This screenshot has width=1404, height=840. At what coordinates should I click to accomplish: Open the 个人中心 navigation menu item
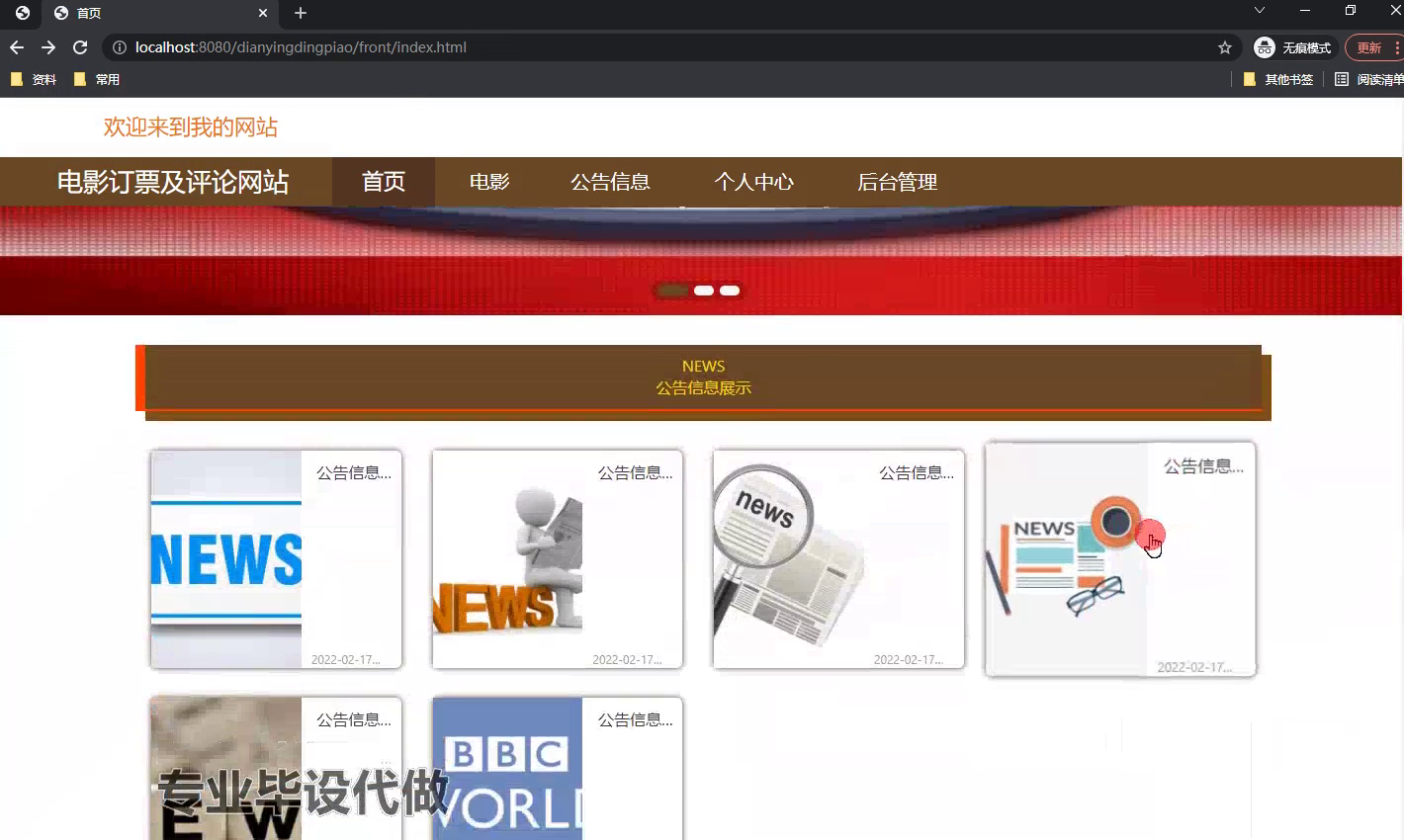754,182
